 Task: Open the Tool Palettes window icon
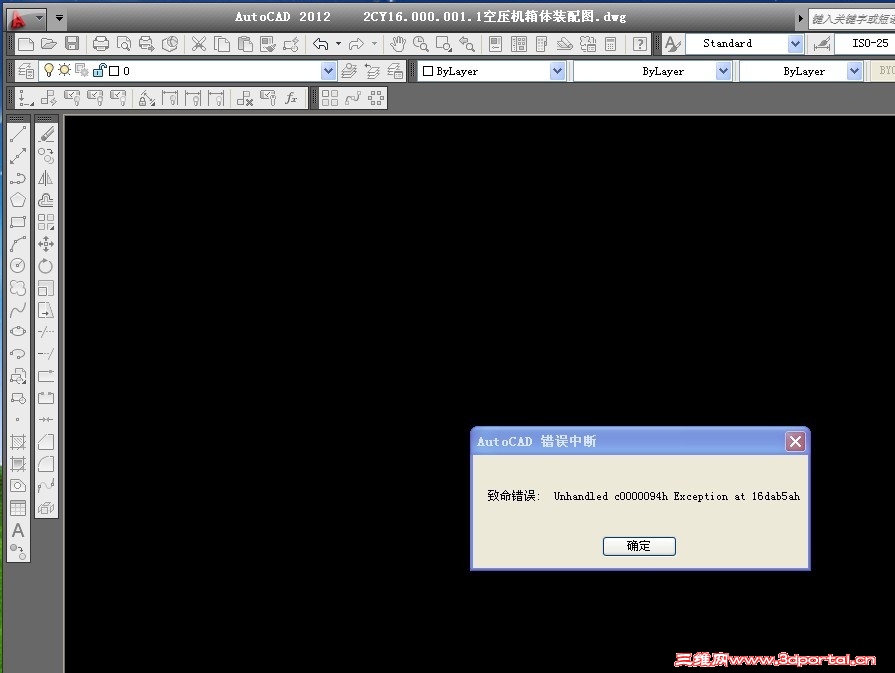pyautogui.click(x=542, y=43)
